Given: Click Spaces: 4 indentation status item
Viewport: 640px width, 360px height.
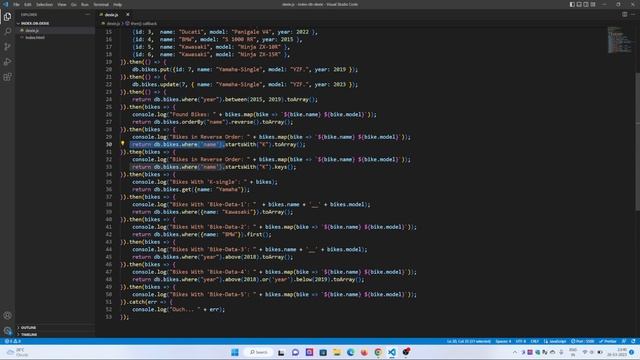Looking at the screenshot, I should click(x=503, y=341).
